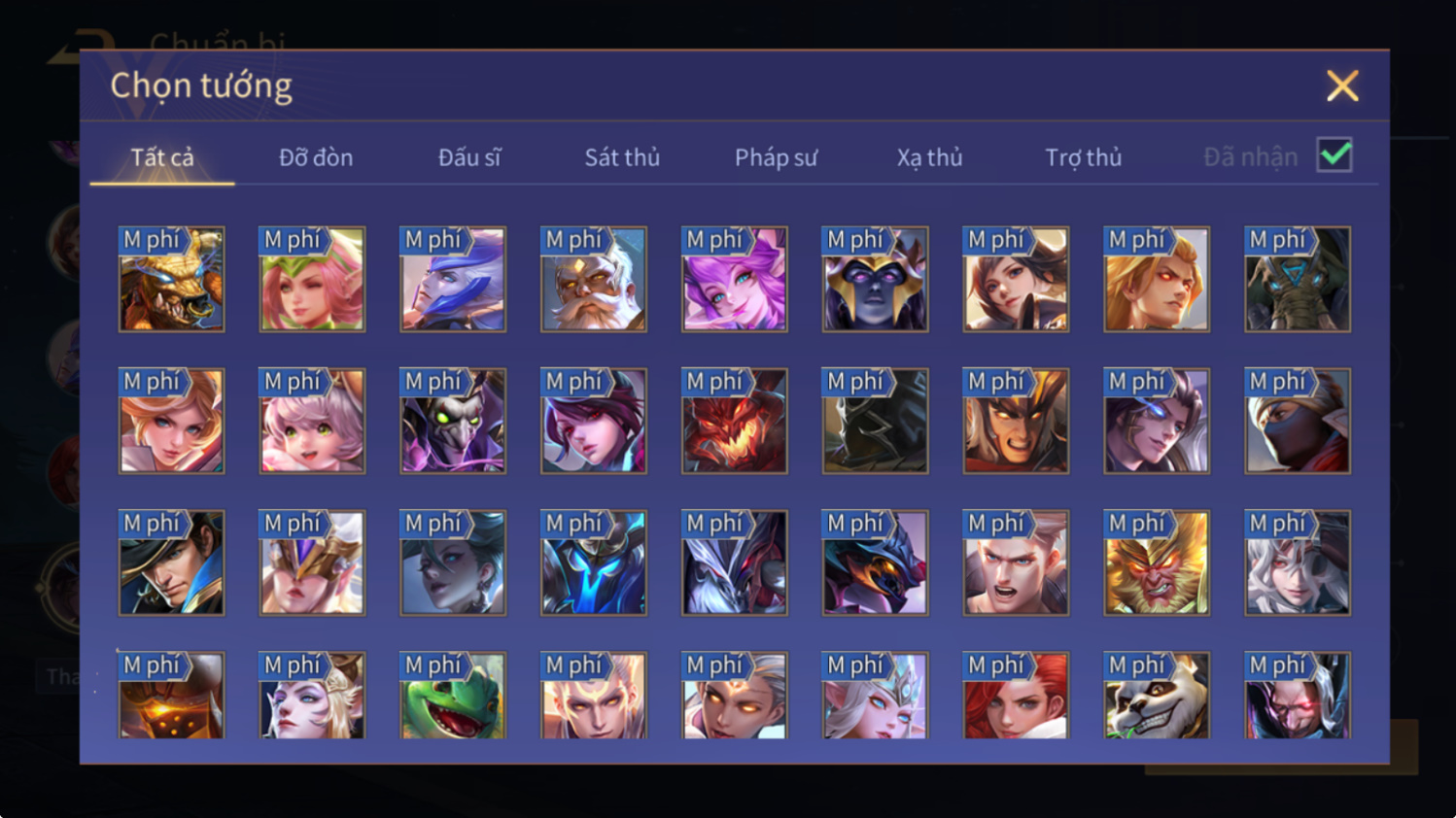1456x818 pixels.
Task: Open the Đấu sĩ tab
Action: pyautogui.click(x=469, y=157)
